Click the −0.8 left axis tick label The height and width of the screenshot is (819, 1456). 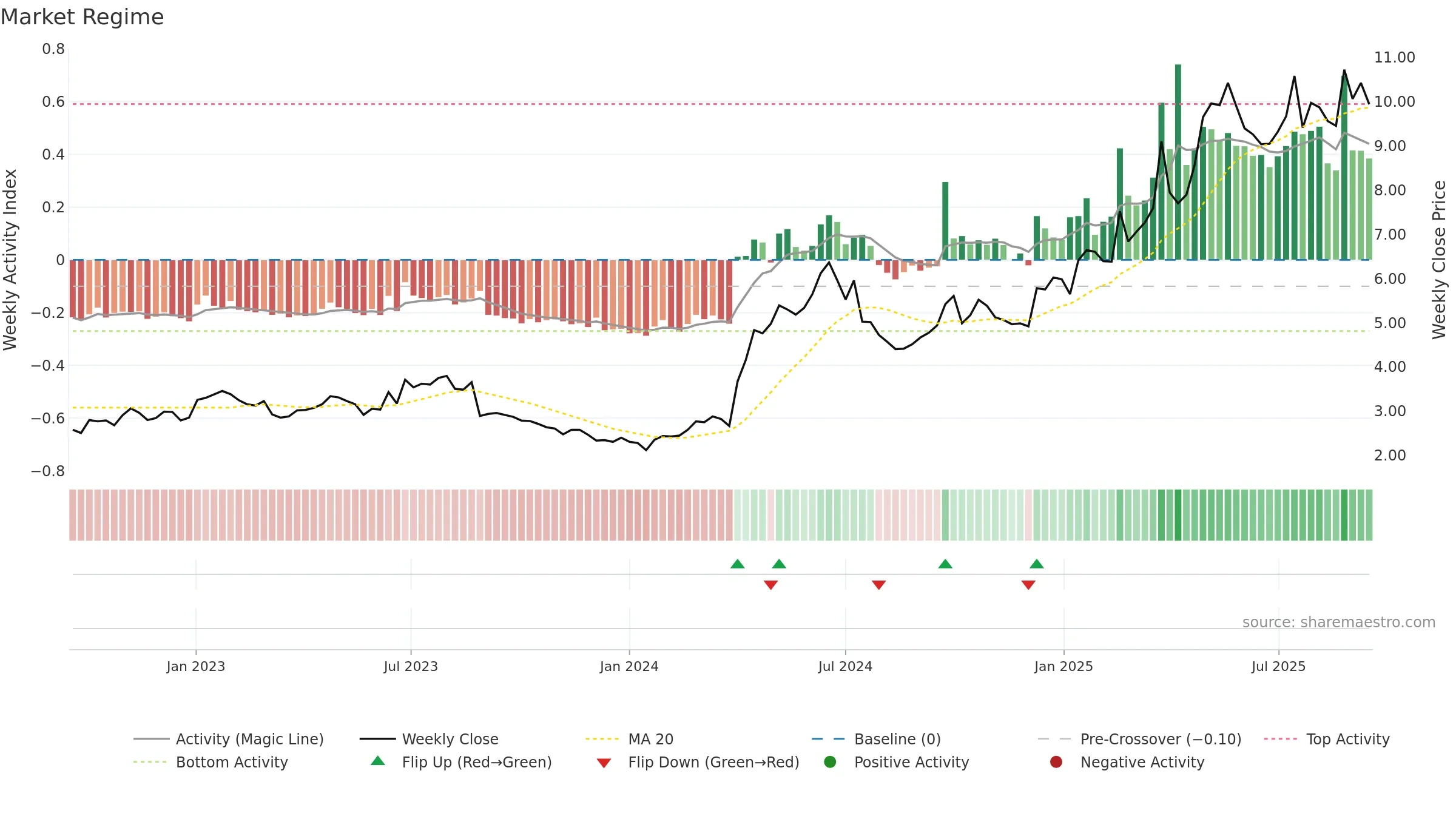[x=48, y=471]
